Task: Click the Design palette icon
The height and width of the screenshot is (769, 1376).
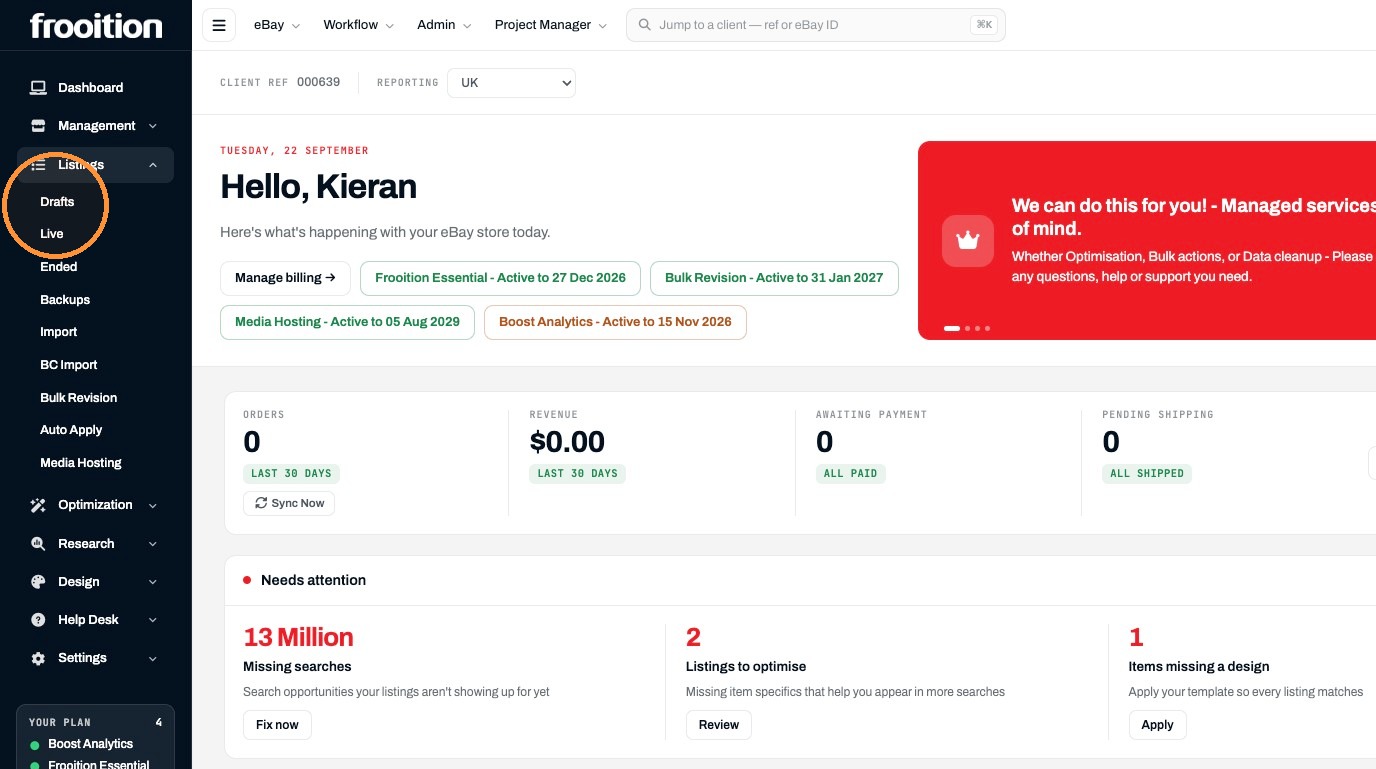Action: tap(38, 582)
